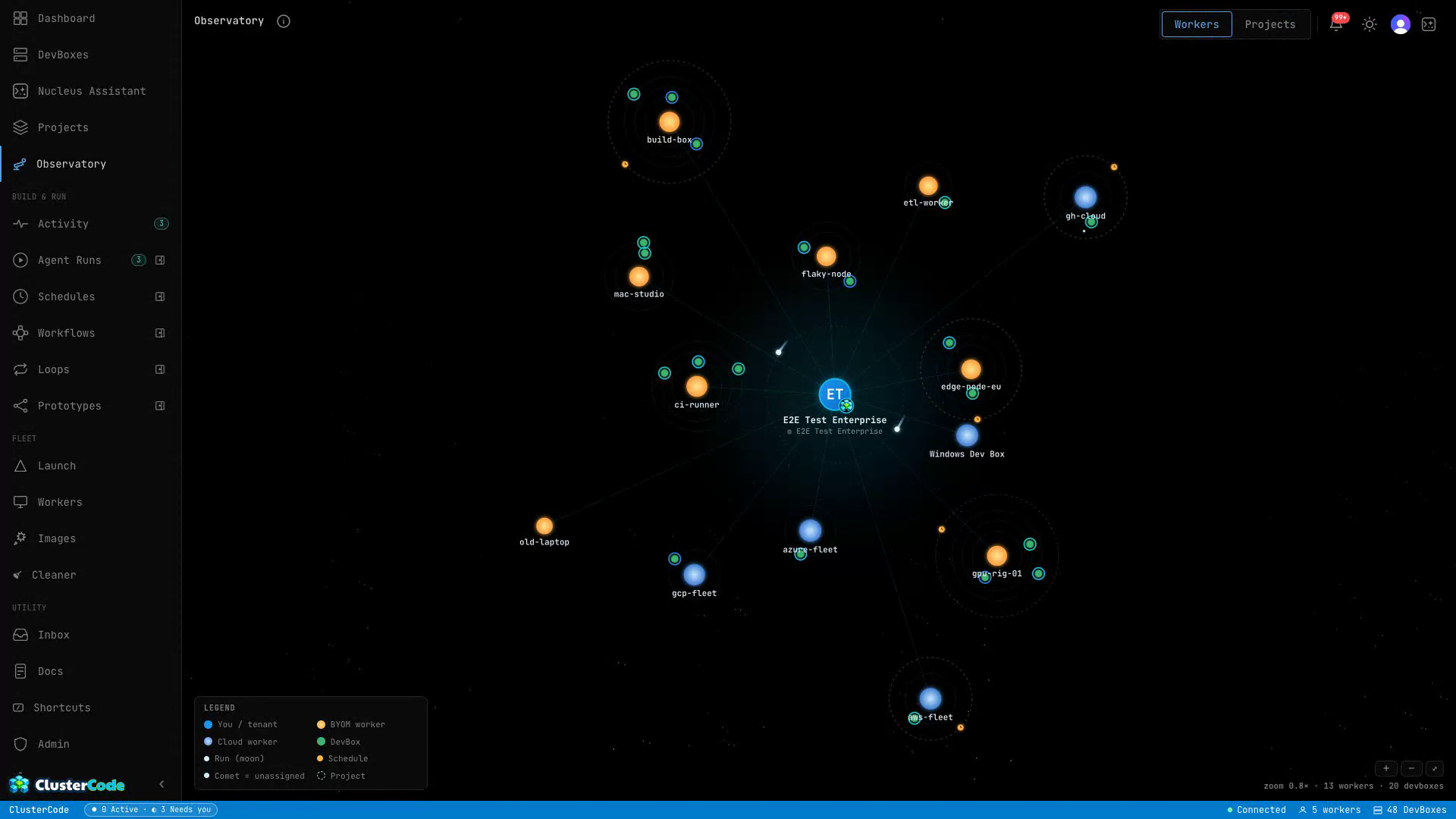Open Launch under Fleet
Image resolution: width=1456 pixels, height=819 pixels.
(90, 466)
